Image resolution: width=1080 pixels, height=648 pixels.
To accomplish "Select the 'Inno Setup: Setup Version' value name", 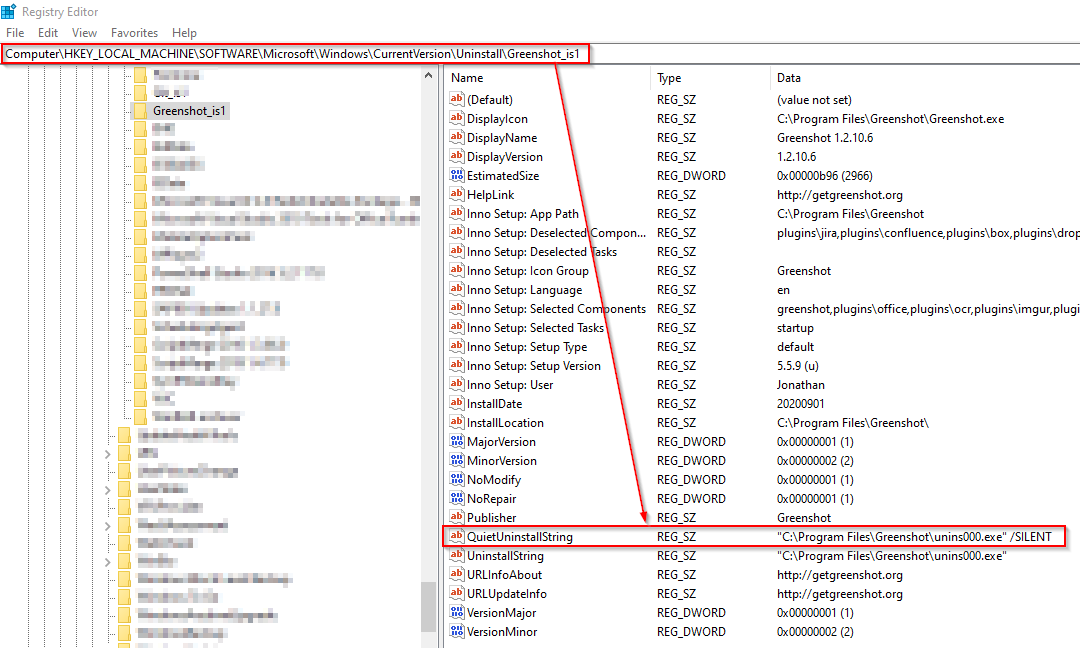I will [534, 366].
